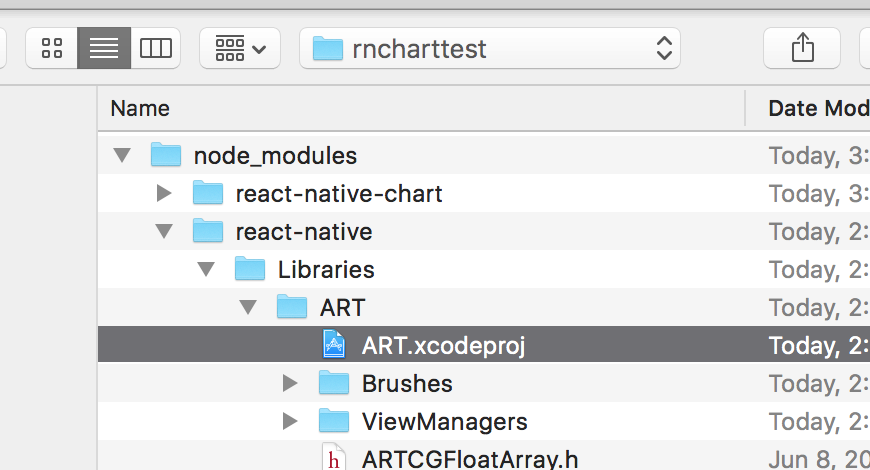Select the Libraries name text
Viewport: 870px width, 470px height.
[326, 270]
